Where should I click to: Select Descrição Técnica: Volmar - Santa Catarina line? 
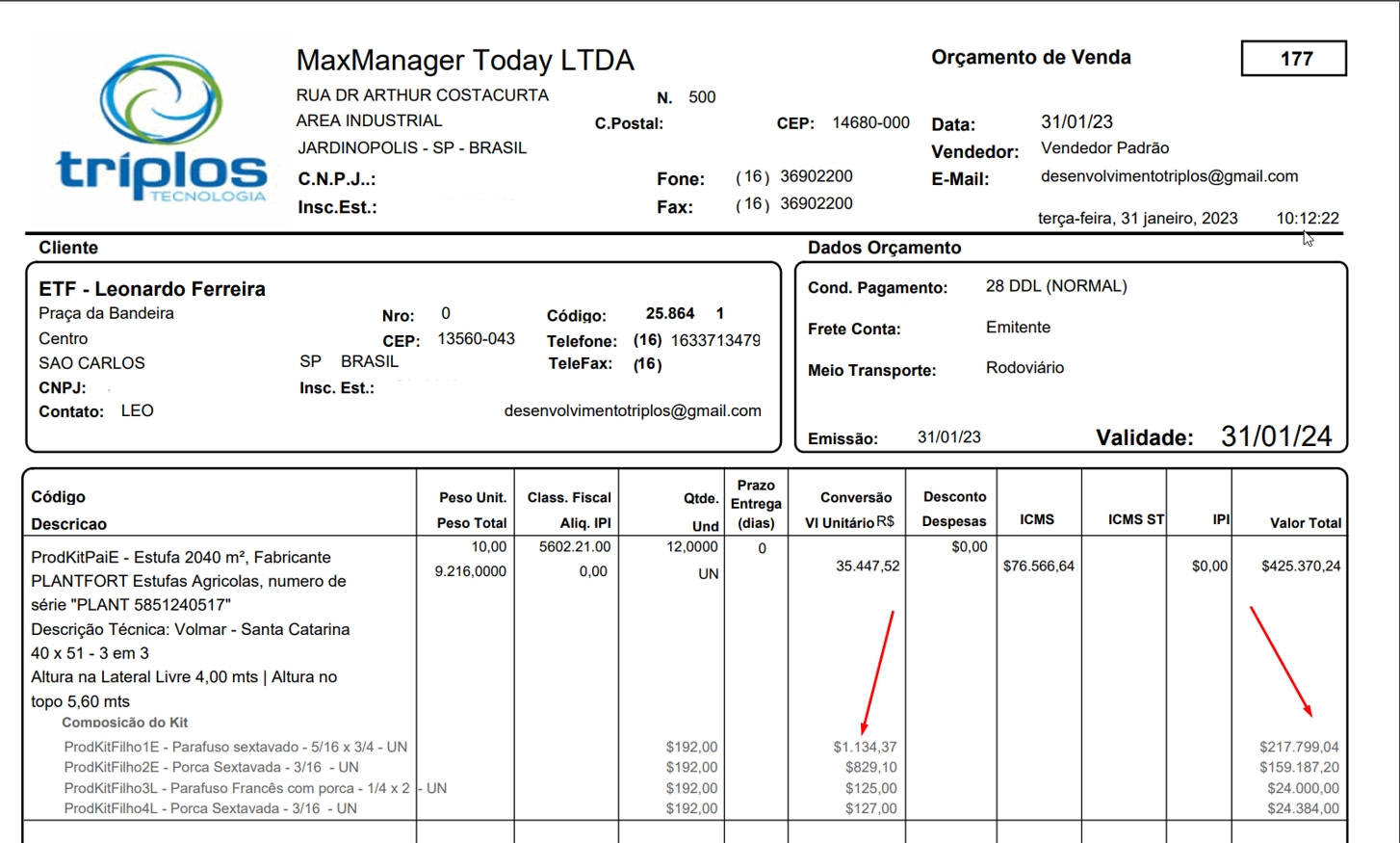pos(190,630)
